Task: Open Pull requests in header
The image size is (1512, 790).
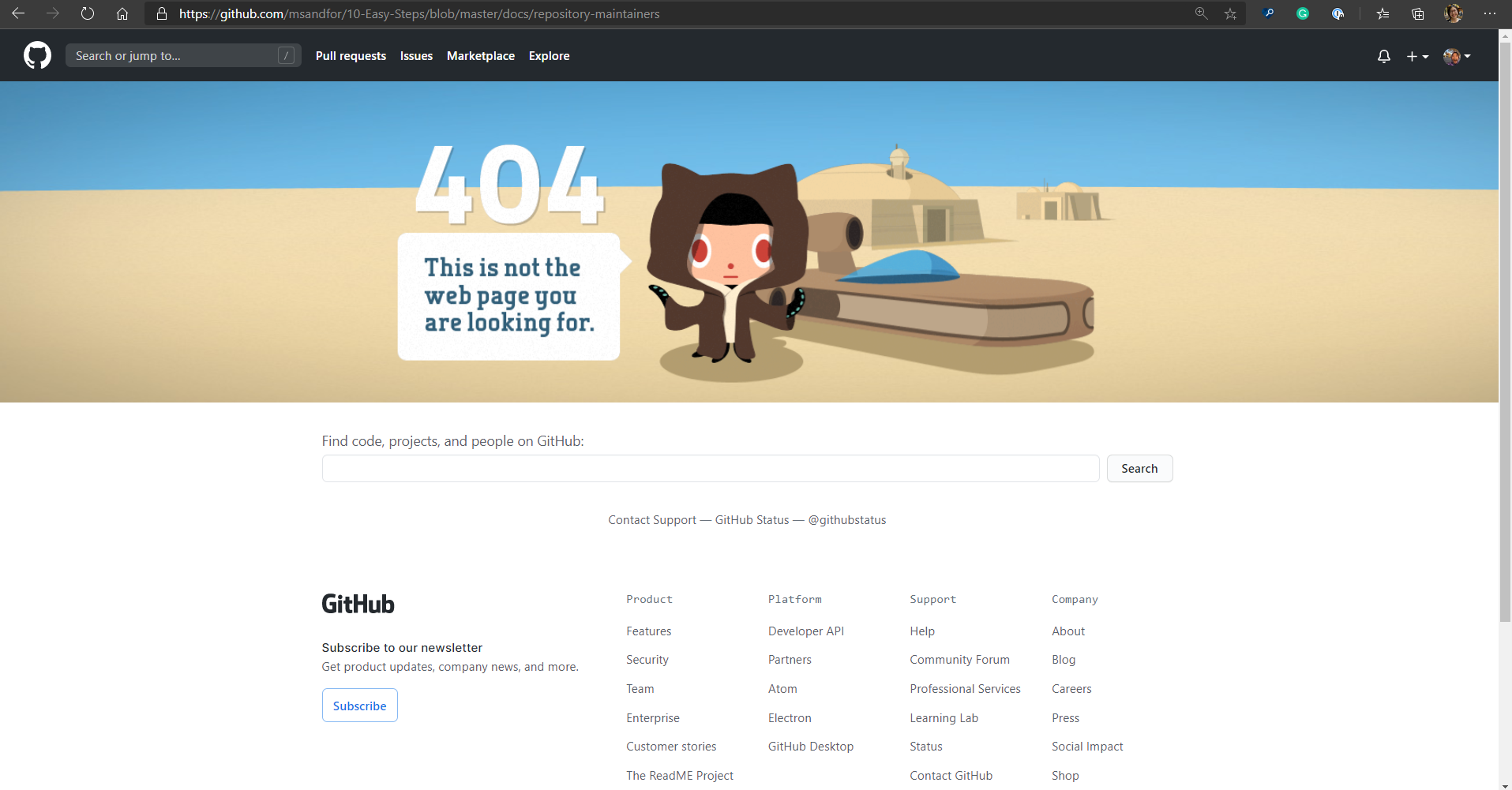Action: 351,56
